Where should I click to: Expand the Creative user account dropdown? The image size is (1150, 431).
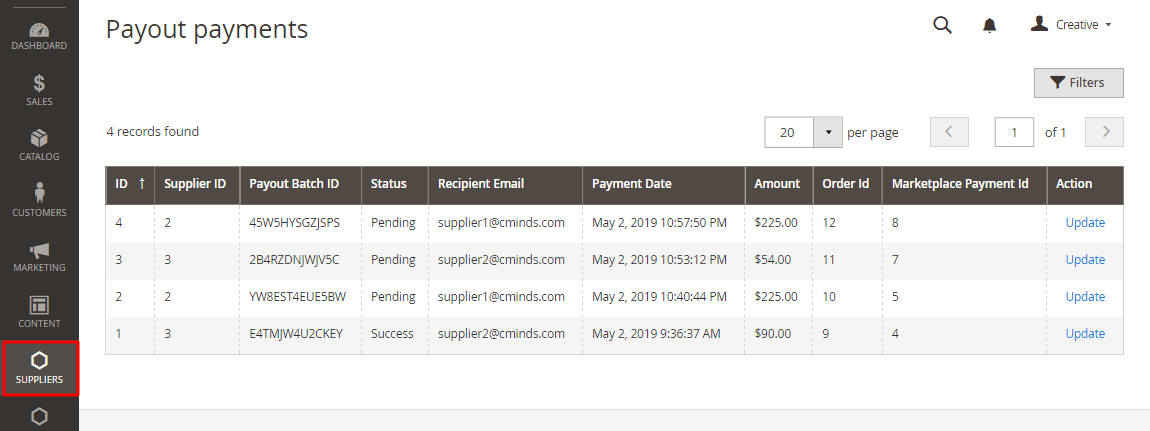pos(1071,25)
